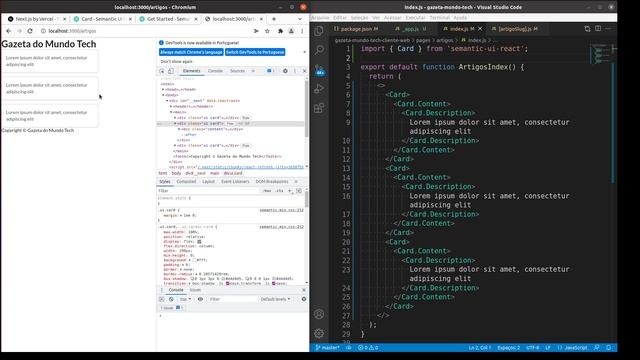
Task: Open flexbox editor icon beside display flex
Action: coord(199,242)
